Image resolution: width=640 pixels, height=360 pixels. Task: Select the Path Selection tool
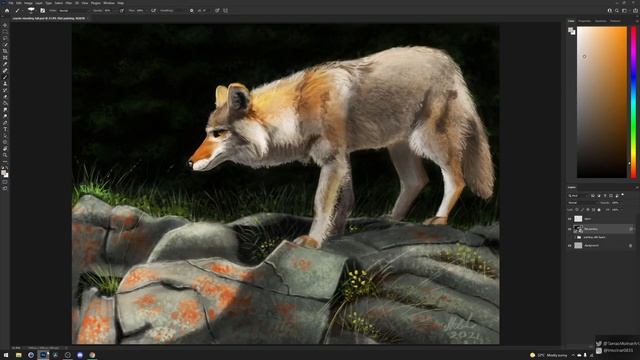pos(5,136)
